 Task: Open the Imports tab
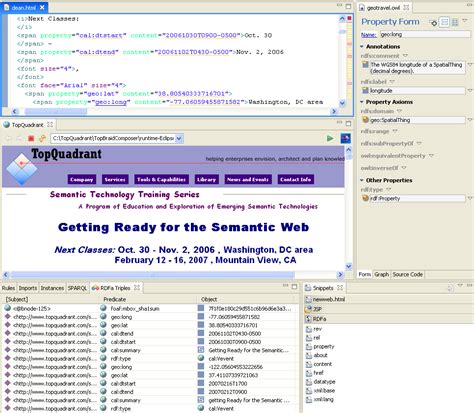point(28,288)
